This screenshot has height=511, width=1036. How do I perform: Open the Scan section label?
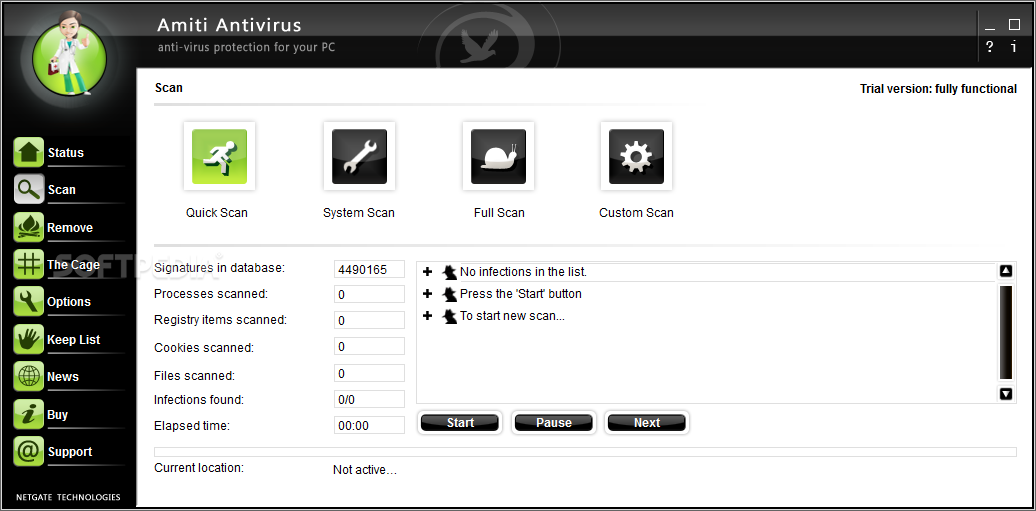[x=61, y=190]
